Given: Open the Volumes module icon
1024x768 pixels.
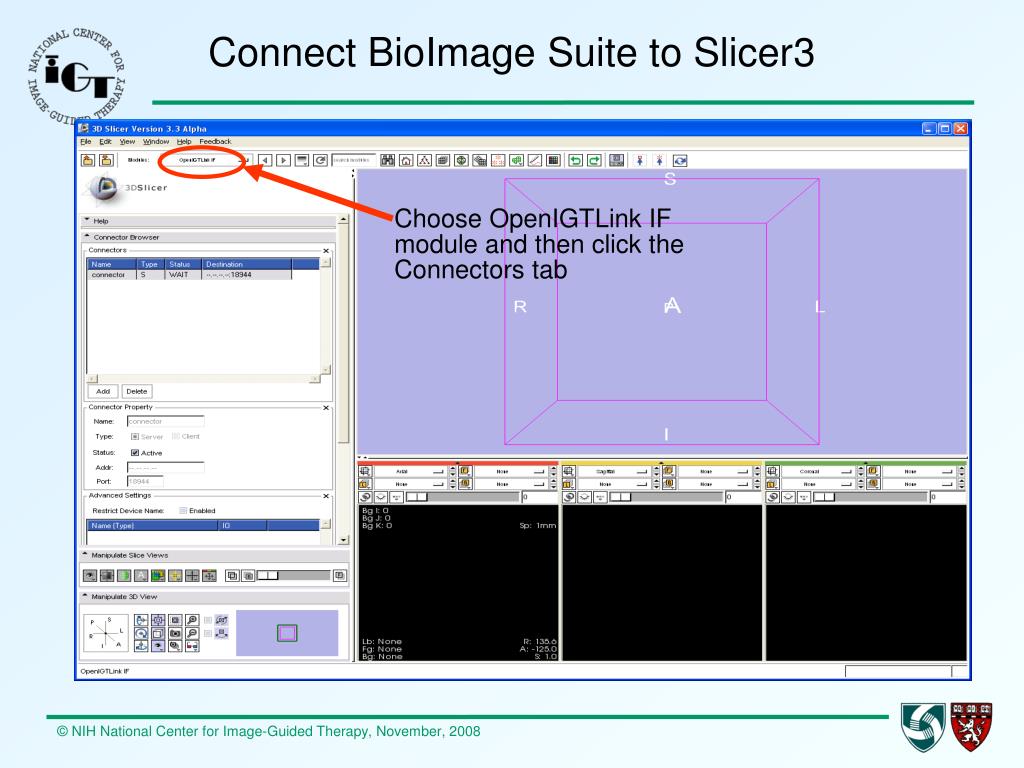Looking at the screenshot, I should [x=443, y=160].
